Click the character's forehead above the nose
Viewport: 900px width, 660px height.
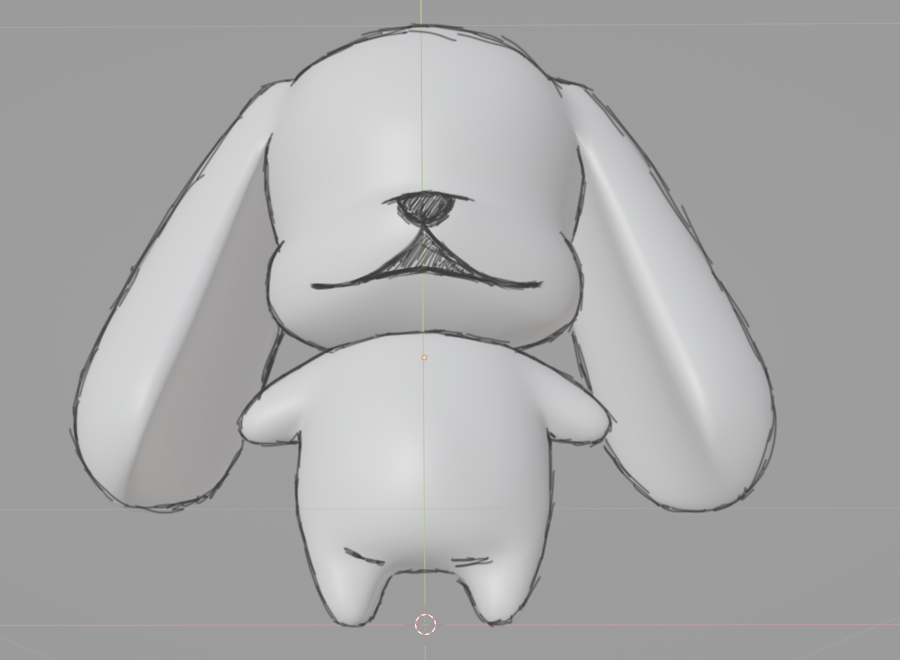coord(422,120)
